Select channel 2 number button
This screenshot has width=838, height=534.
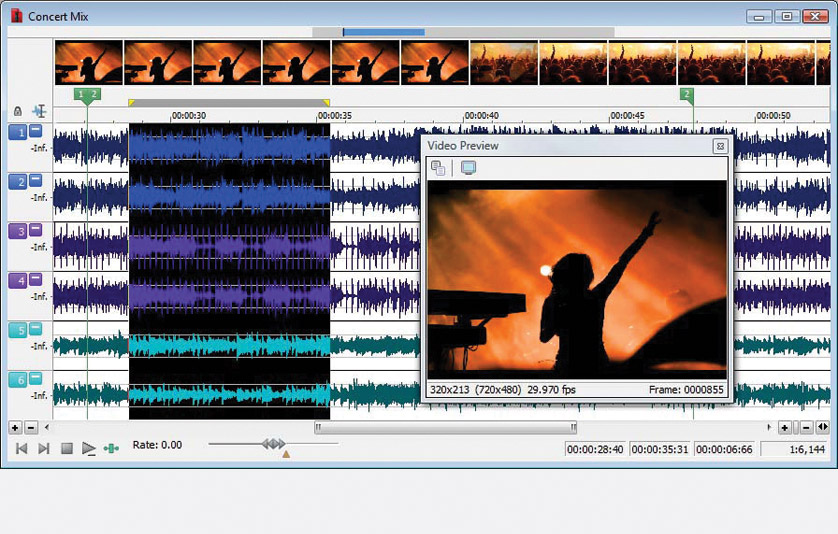pyautogui.click(x=17, y=181)
